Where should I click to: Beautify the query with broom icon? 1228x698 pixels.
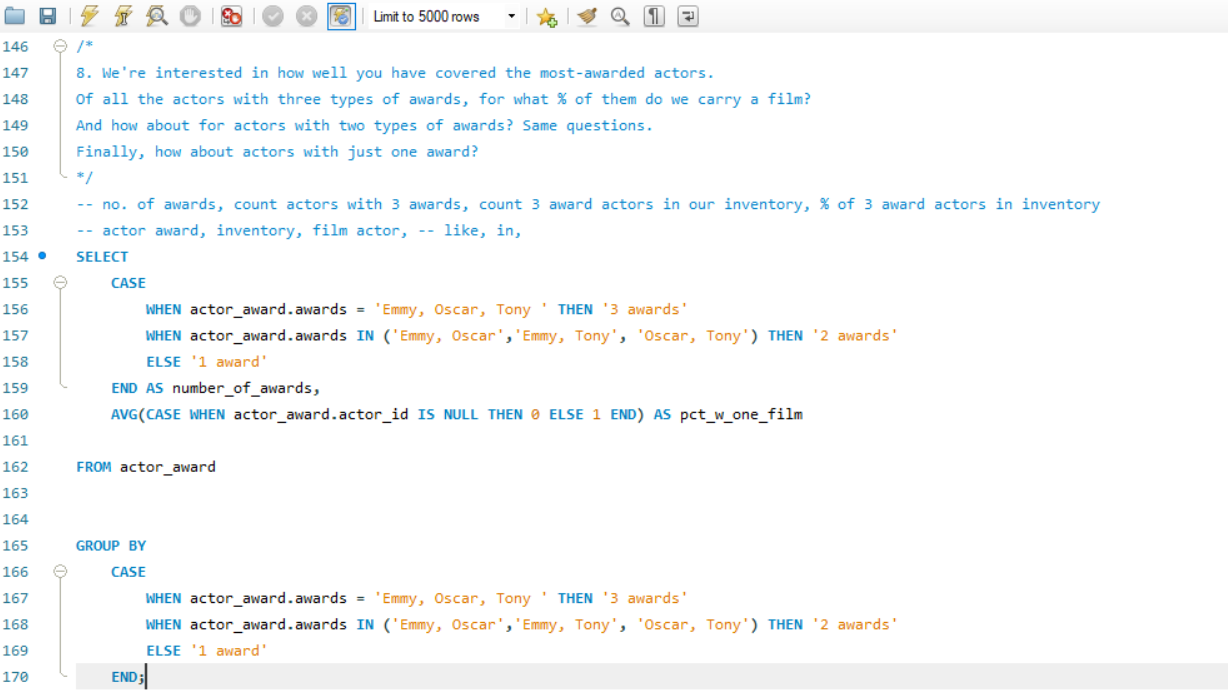[587, 16]
